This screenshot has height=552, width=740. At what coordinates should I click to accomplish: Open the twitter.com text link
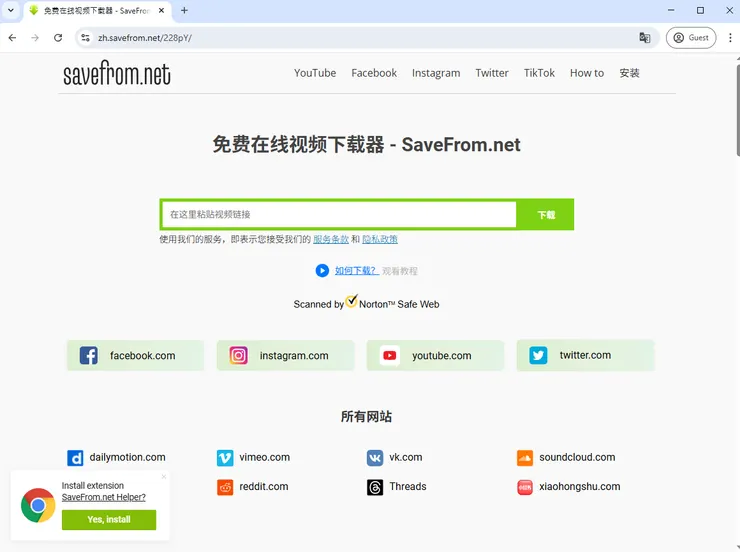coord(585,355)
